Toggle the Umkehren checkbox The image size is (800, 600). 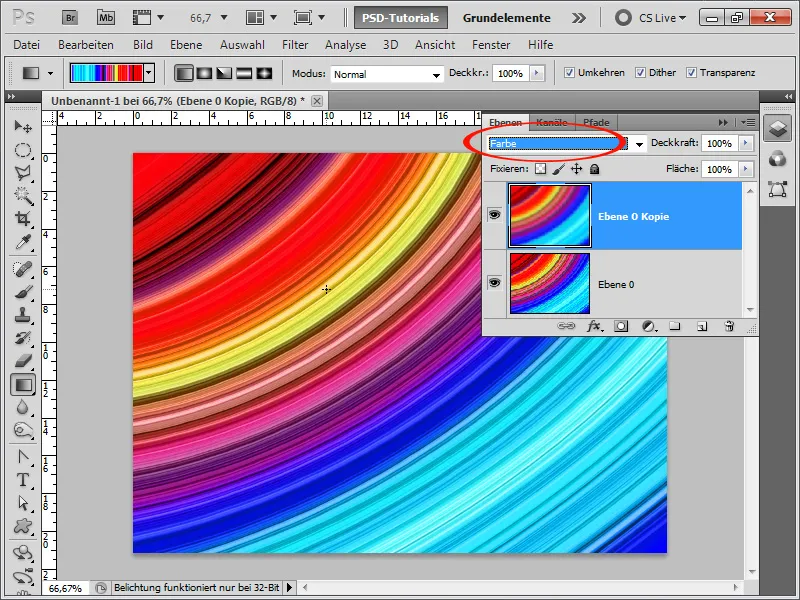569,73
